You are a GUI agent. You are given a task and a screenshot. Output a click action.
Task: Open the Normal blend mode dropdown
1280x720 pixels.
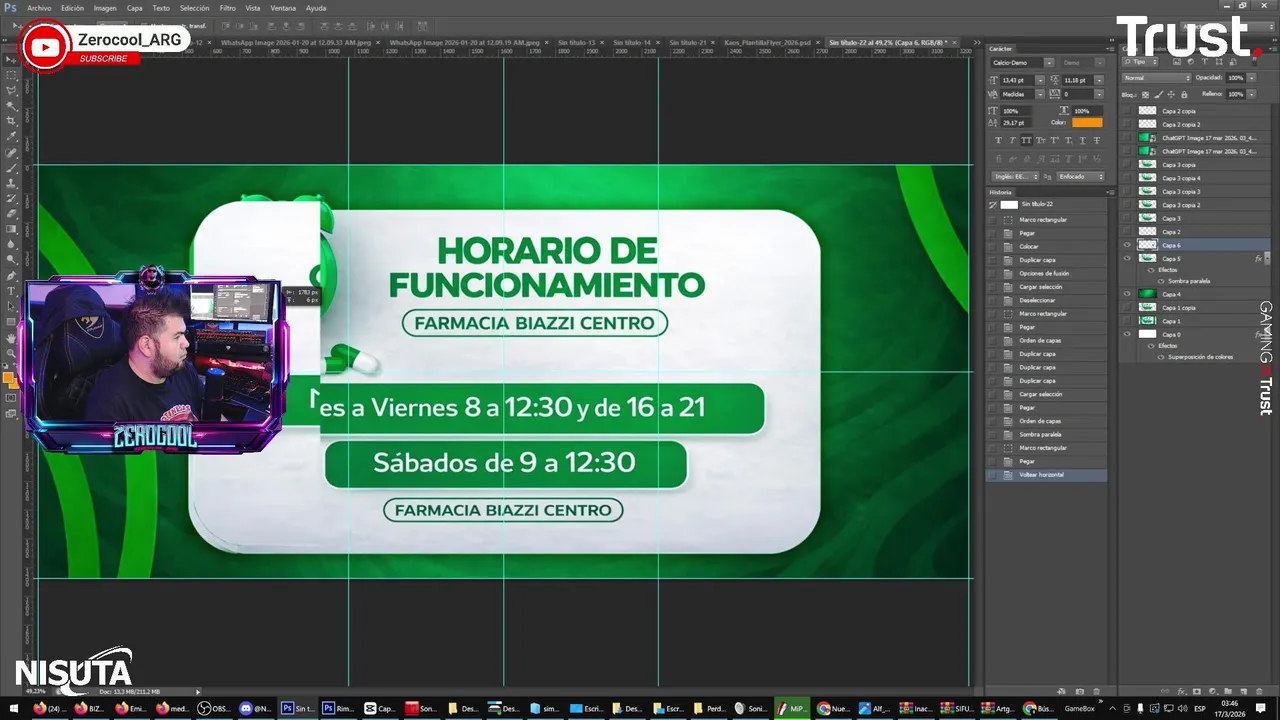pos(1156,78)
